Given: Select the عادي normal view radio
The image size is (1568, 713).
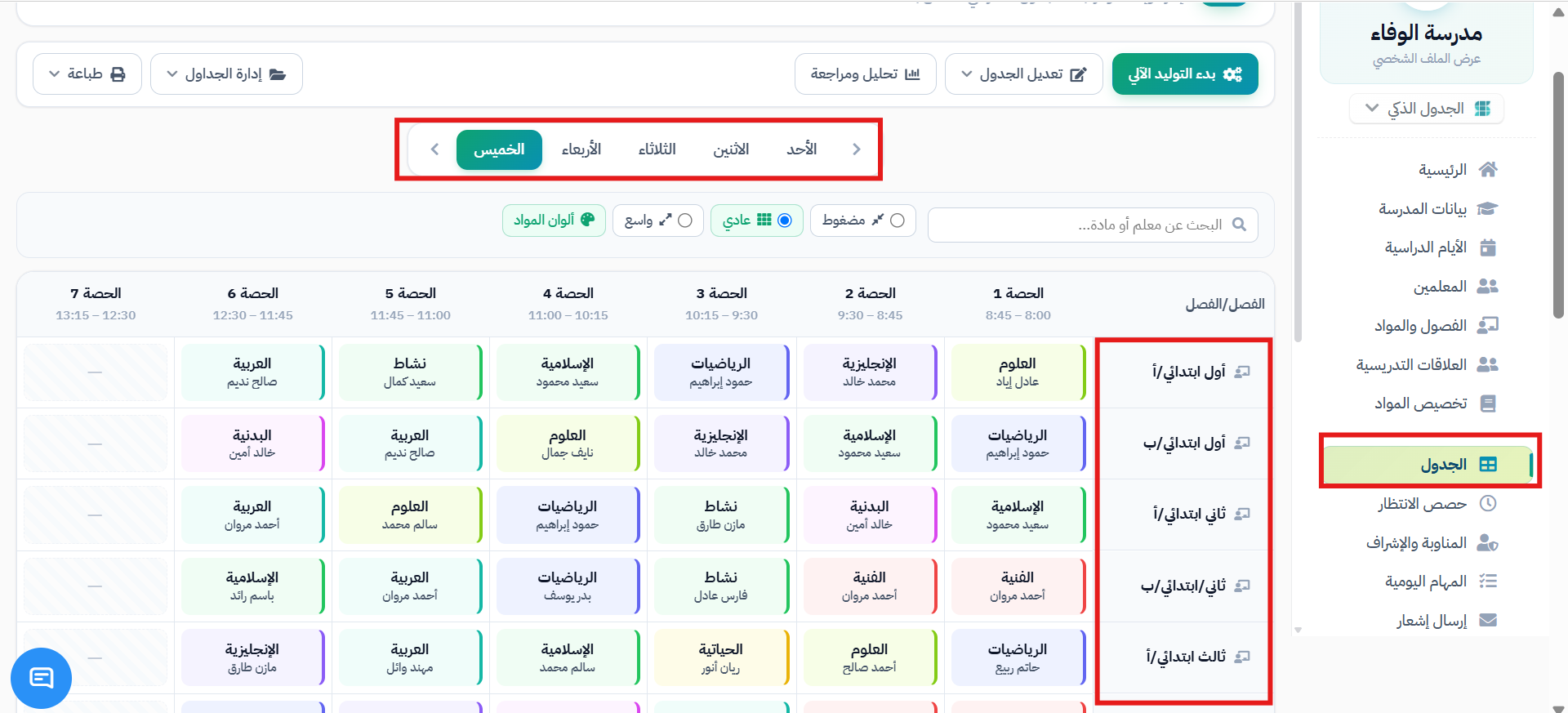Looking at the screenshot, I should tap(785, 221).
